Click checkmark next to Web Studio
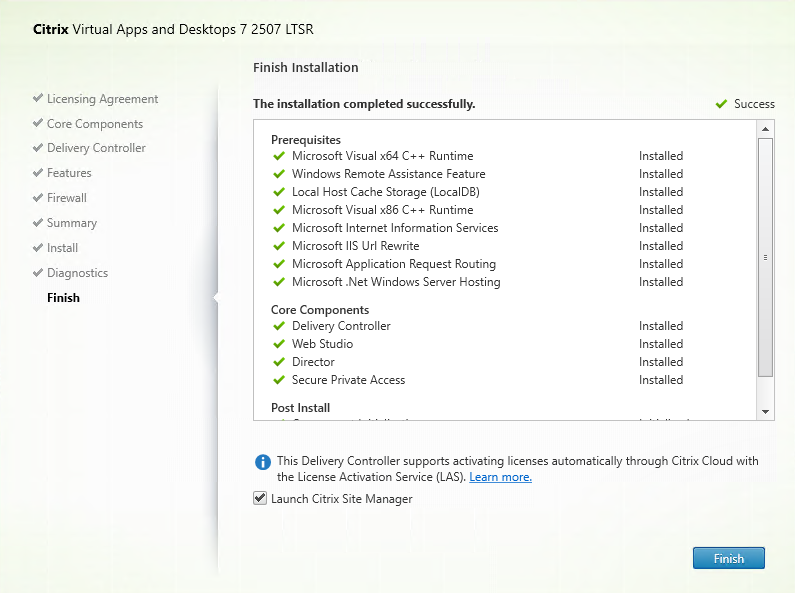The height and width of the screenshot is (593, 795). coord(279,344)
